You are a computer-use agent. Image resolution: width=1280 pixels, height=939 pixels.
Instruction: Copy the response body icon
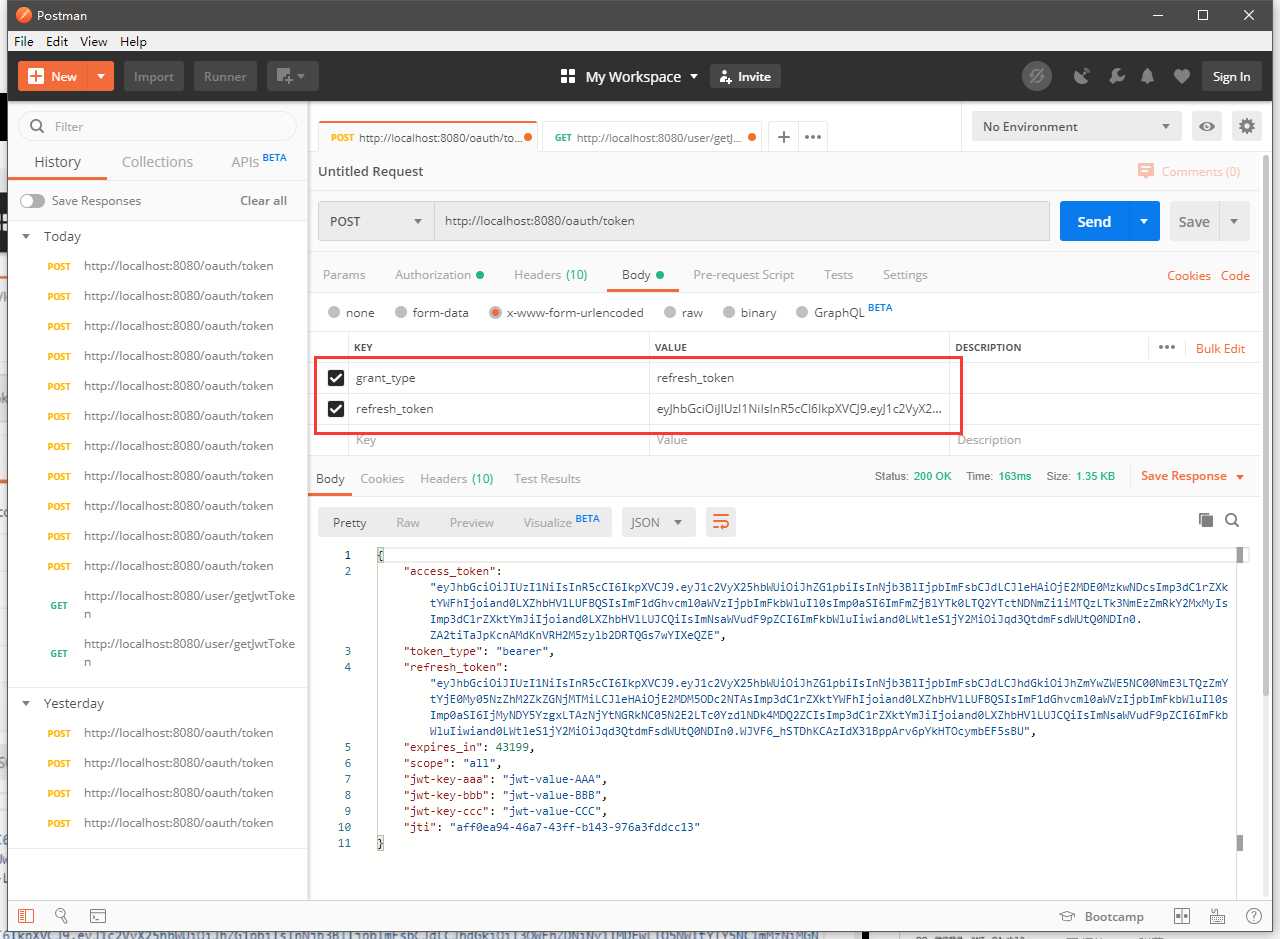[x=1206, y=520]
